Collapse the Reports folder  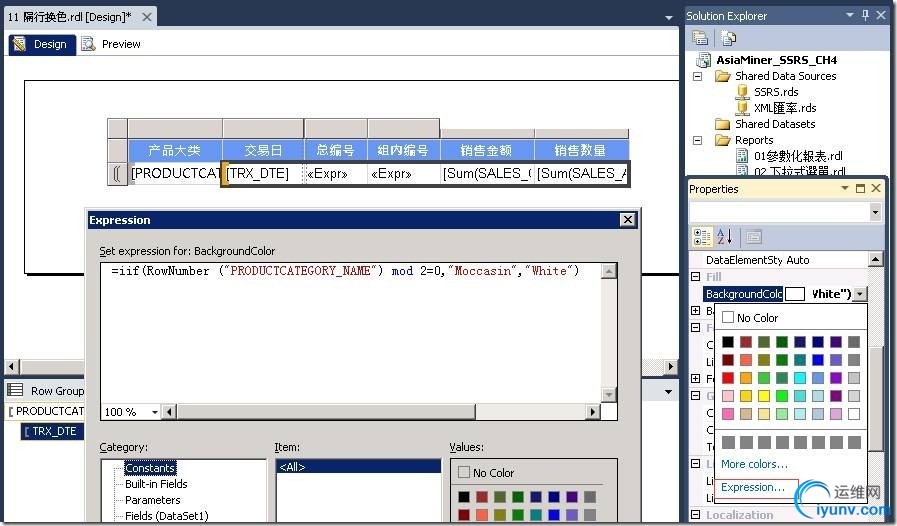pos(697,140)
